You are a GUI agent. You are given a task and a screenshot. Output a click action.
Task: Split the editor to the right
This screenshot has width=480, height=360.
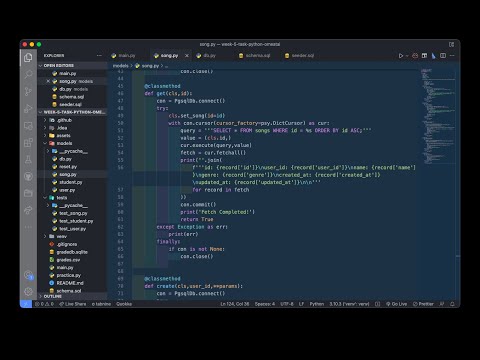[443, 56]
